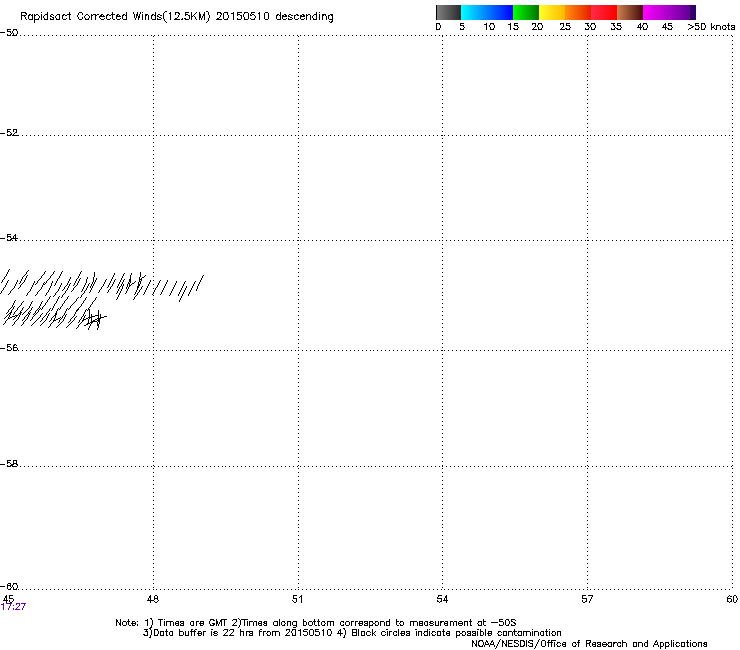Click the -54 latitude axis label
This screenshot has width=740, height=650.
(9, 237)
